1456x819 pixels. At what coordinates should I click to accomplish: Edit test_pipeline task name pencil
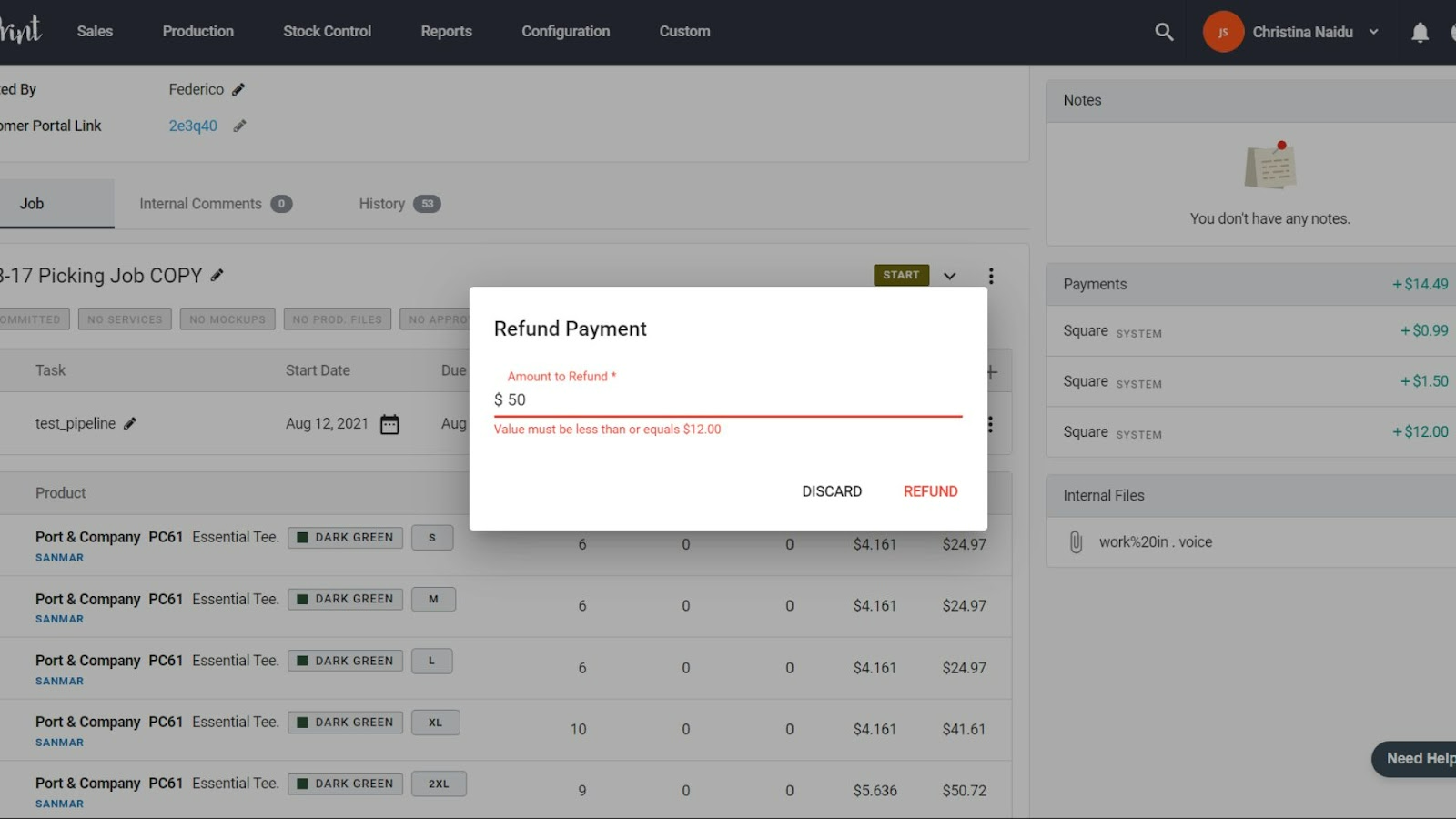(130, 423)
